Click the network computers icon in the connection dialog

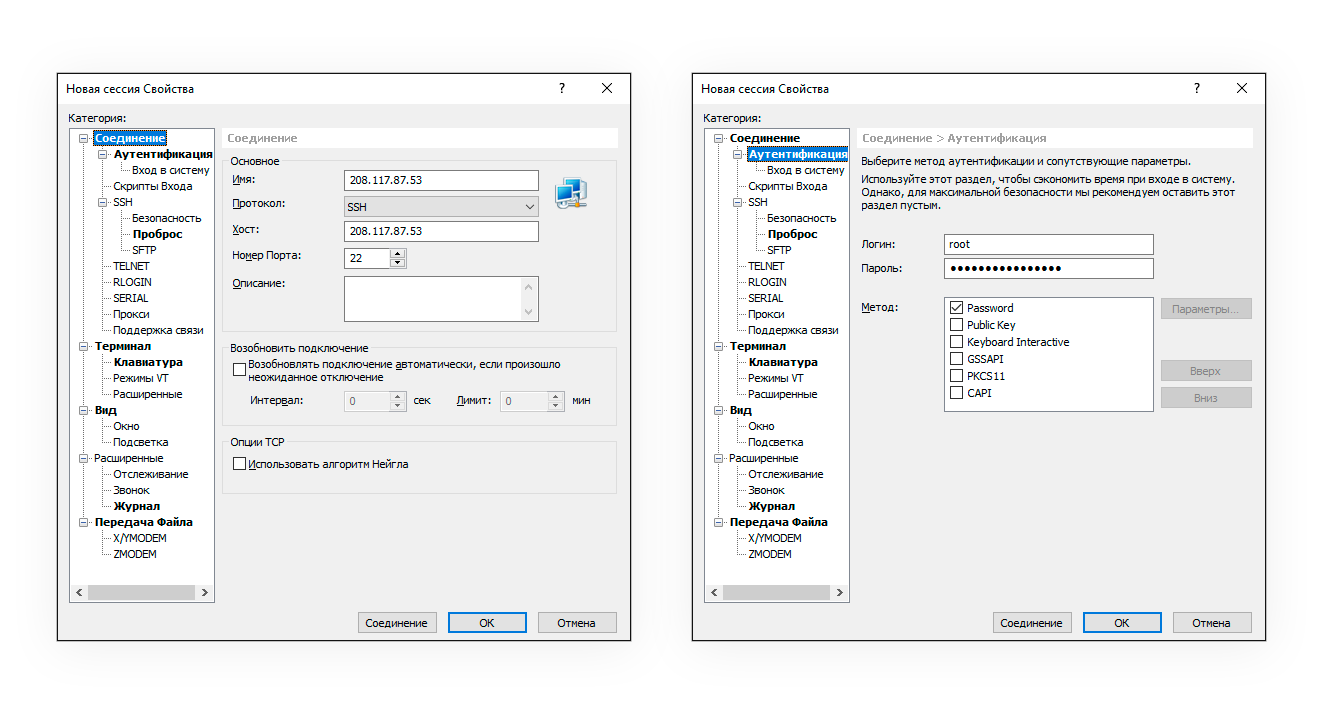(570, 194)
